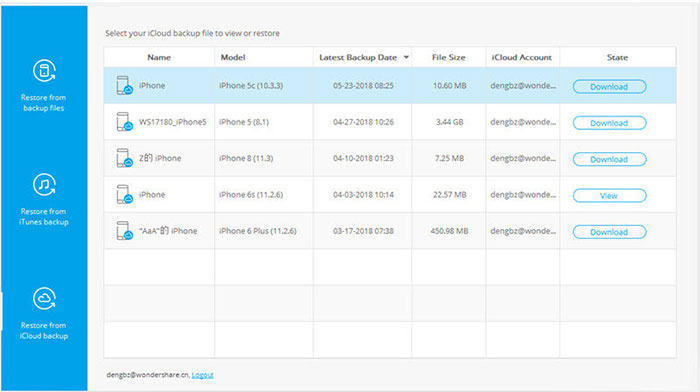Select device icon for "AaA"的 iPhone backup

[x=124, y=231]
